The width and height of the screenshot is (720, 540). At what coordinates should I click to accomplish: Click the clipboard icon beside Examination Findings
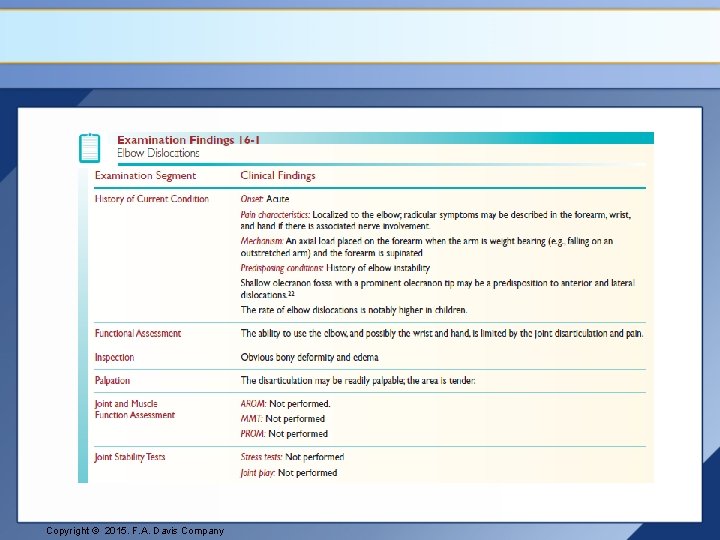click(x=90, y=148)
